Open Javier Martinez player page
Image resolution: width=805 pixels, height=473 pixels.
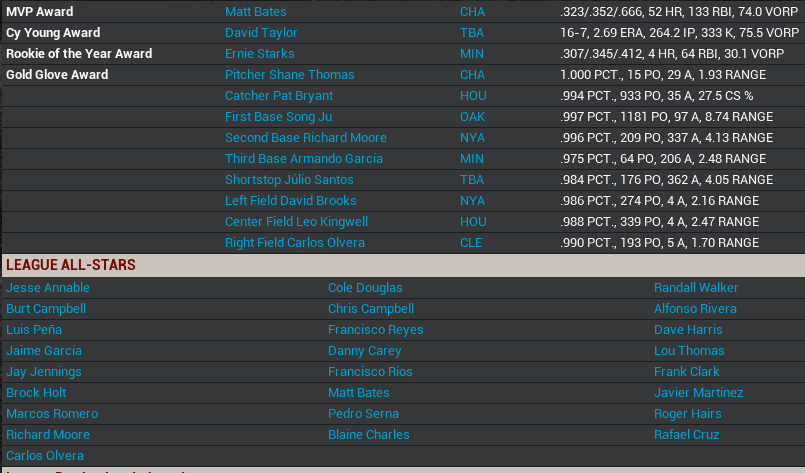click(698, 393)
